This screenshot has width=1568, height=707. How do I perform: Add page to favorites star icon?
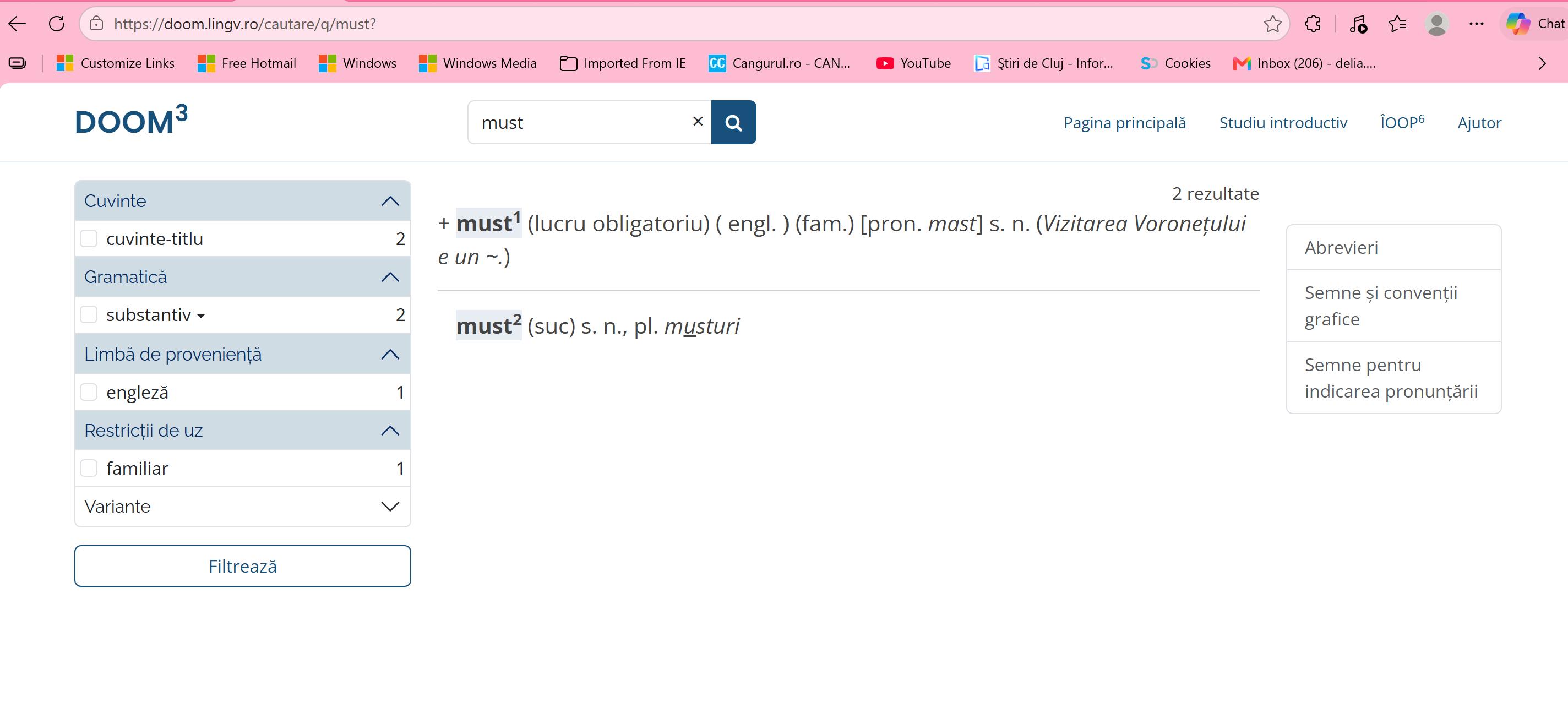[x=1272, y=24]
